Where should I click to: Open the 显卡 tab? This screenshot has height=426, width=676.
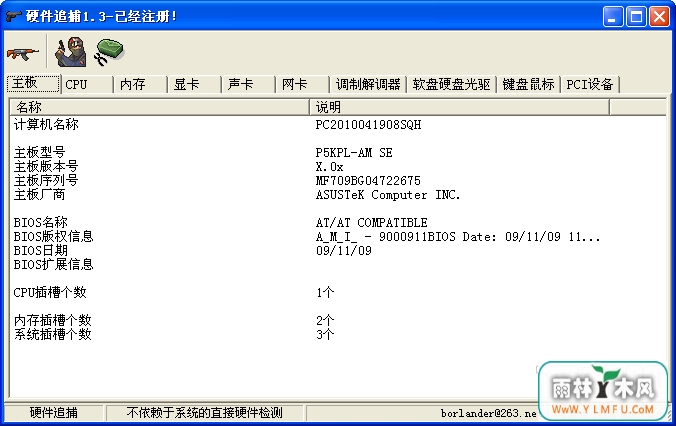194,85
